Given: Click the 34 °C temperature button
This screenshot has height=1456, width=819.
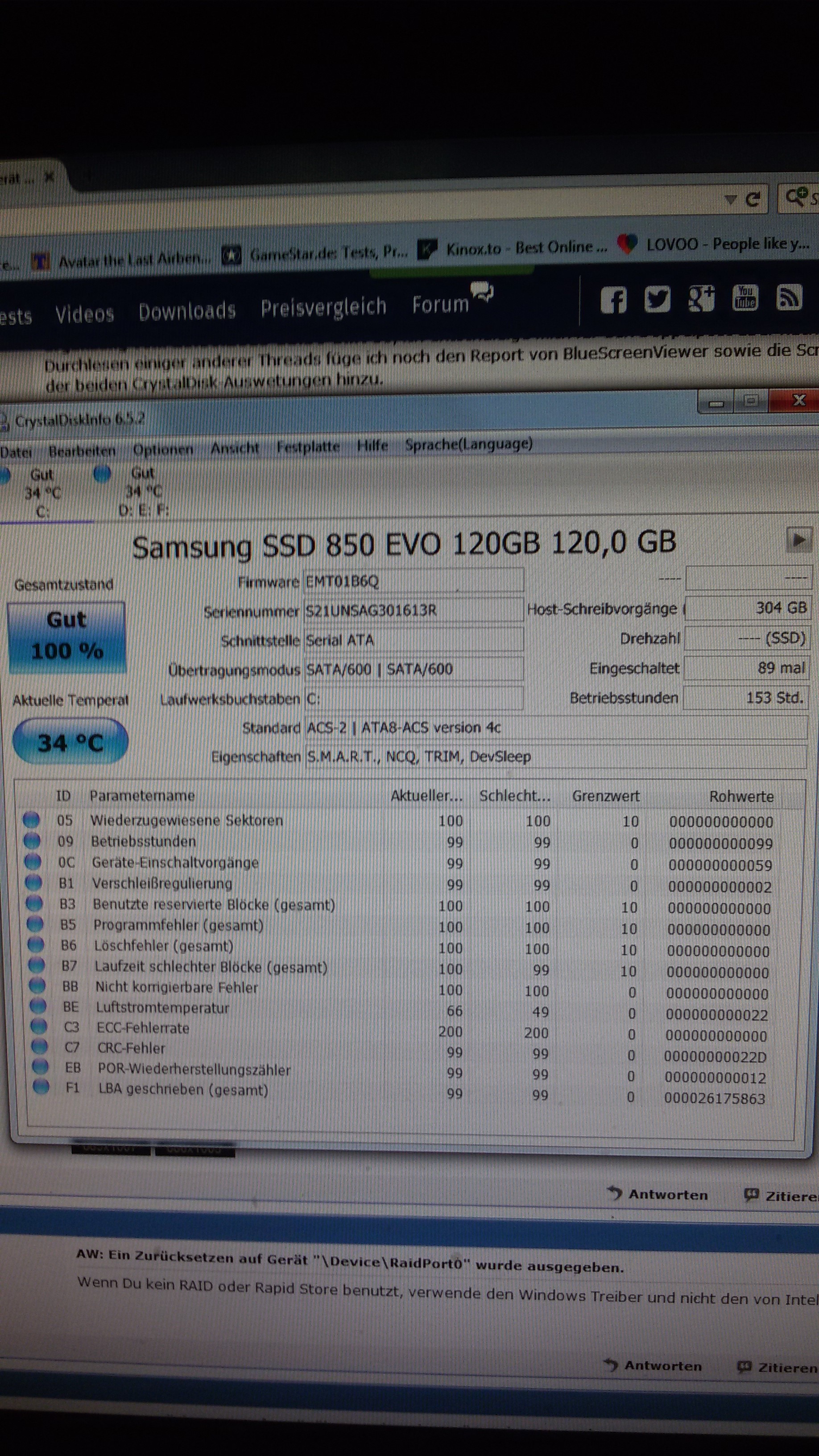Looking at the screenshot, I should pos(70,742).
